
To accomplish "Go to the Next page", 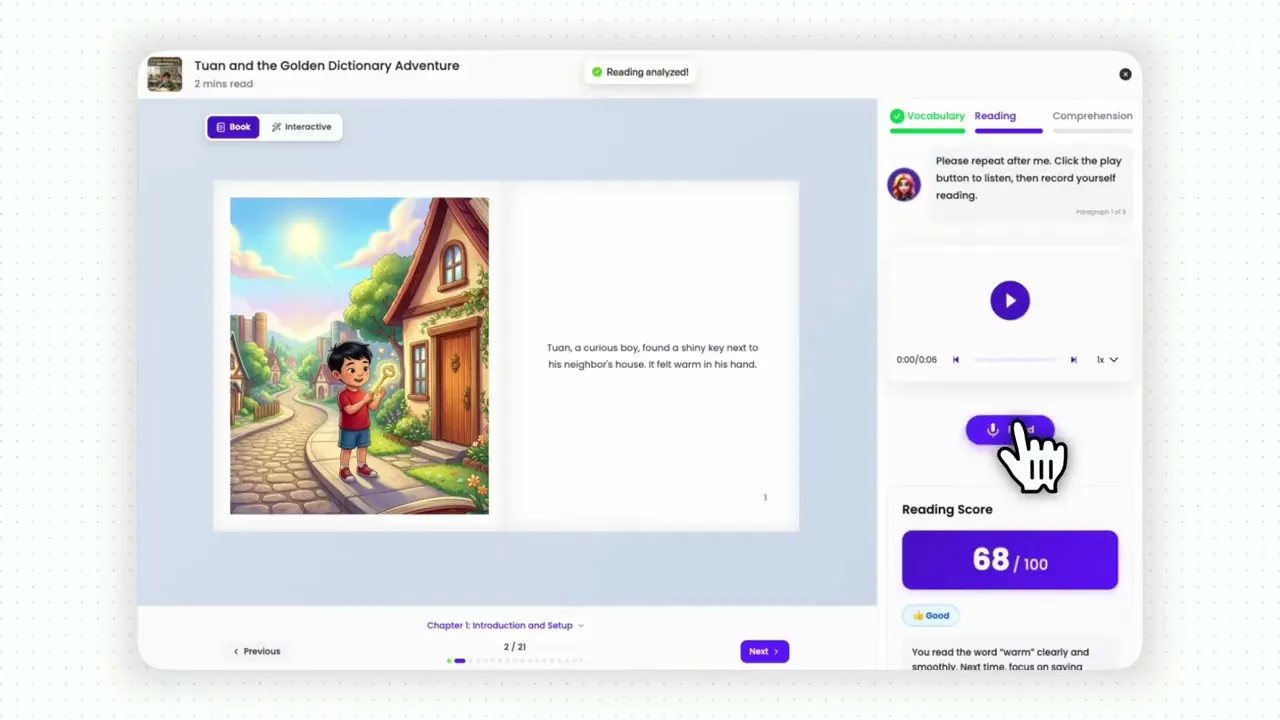I will 765,651.
